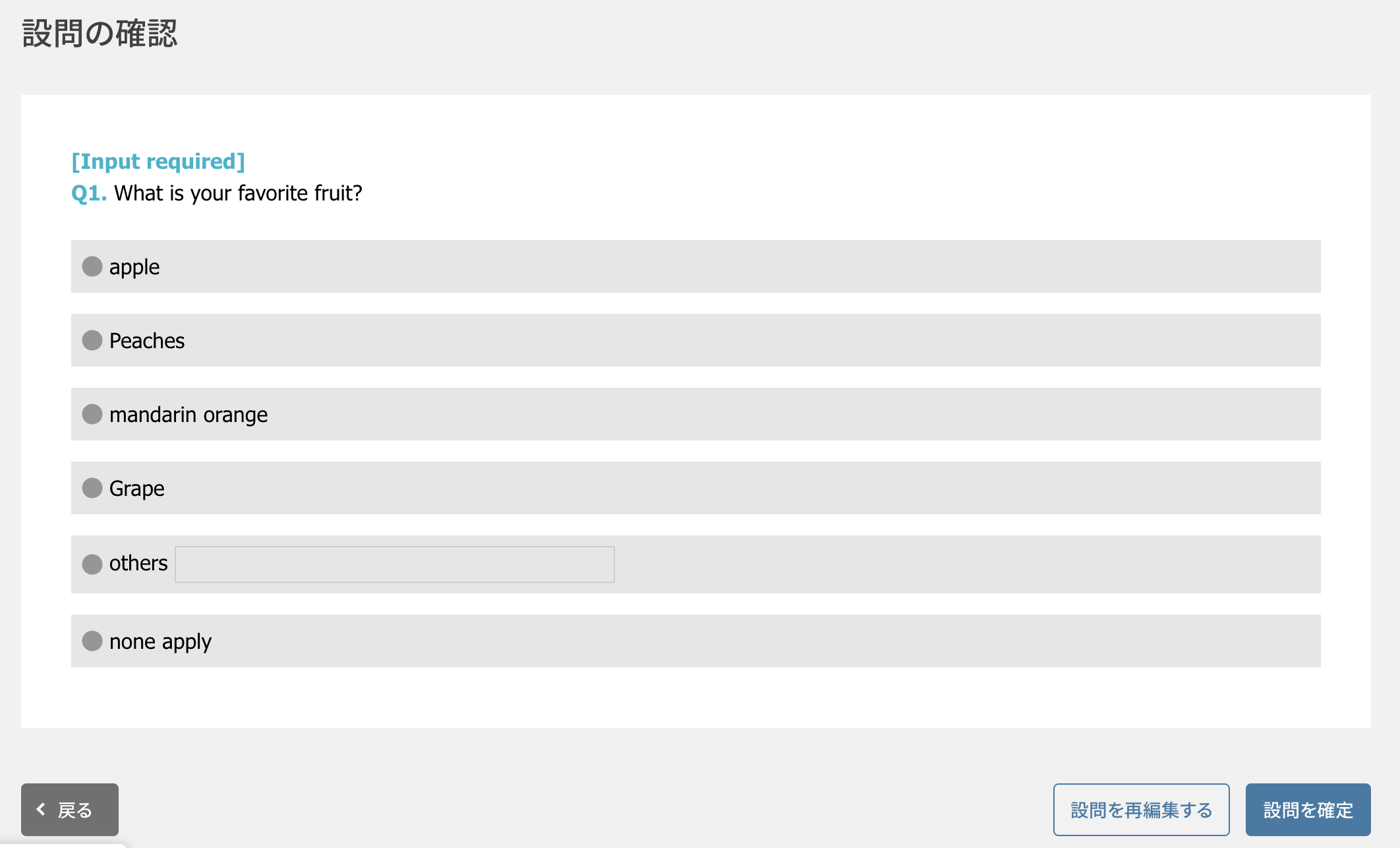The image size is (1400, 848).
Task: Click the others free-text input field
Action: coord(395,564)
